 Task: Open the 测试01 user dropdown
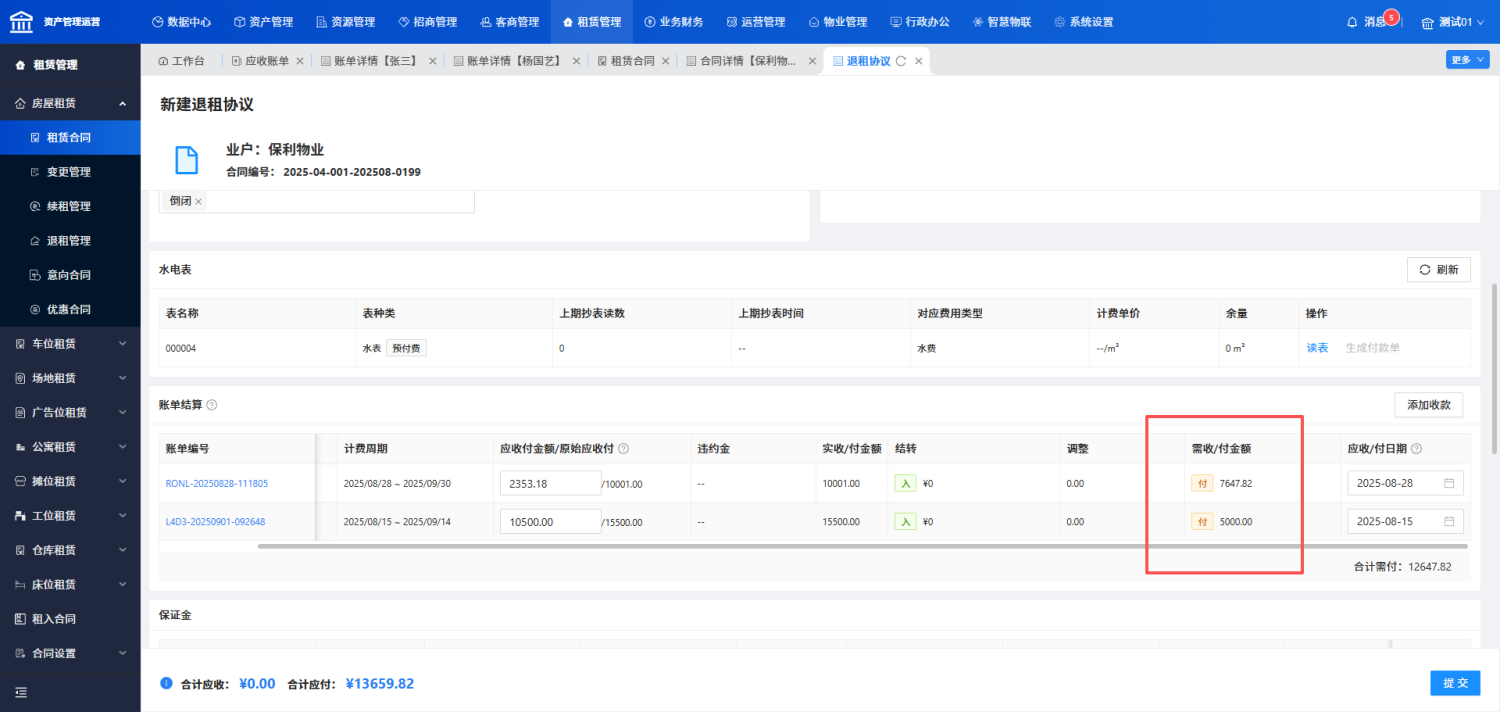(x=1453, y=22)
